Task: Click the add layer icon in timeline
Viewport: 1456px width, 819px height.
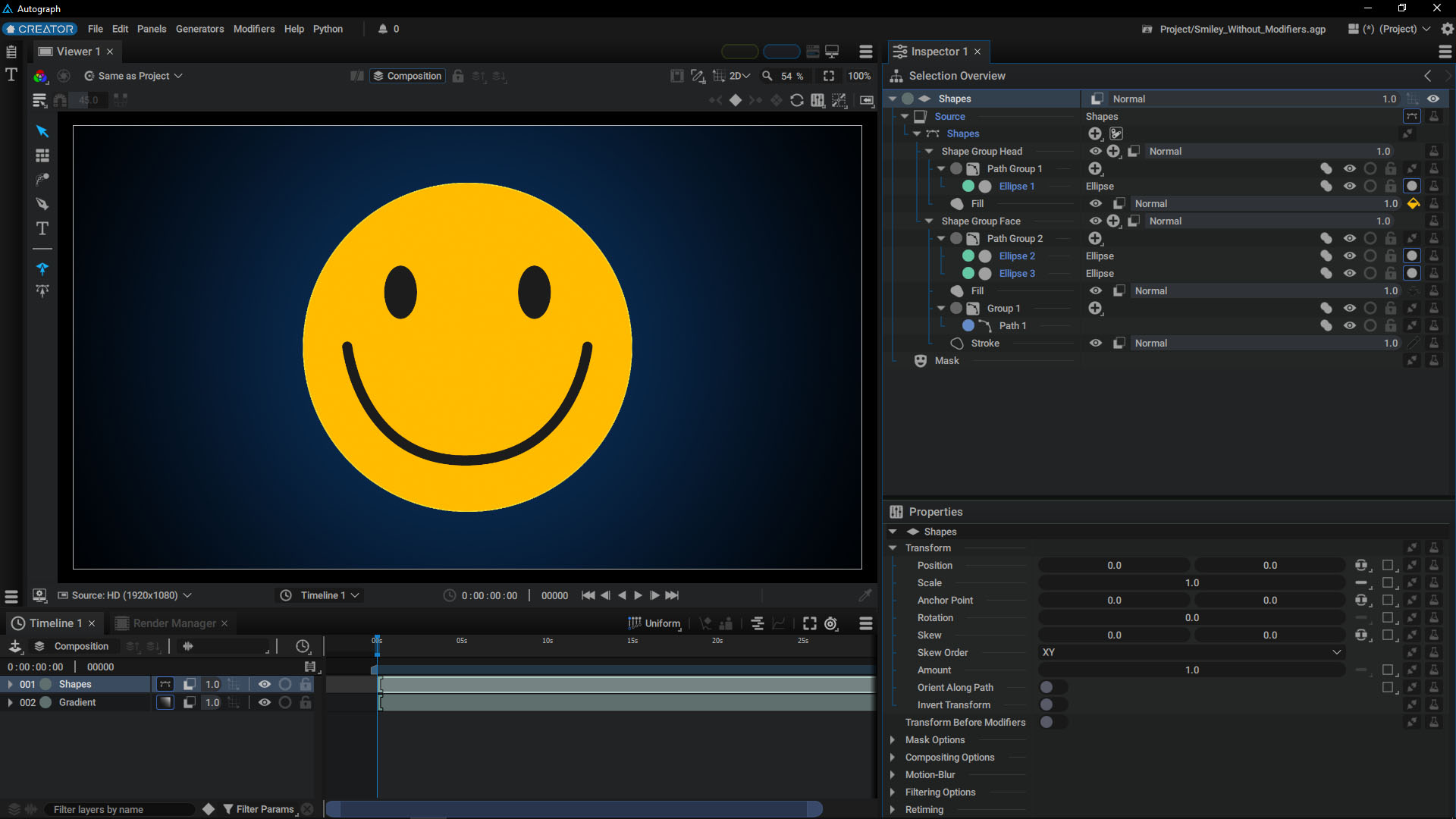Action: [x=15, y=646]
